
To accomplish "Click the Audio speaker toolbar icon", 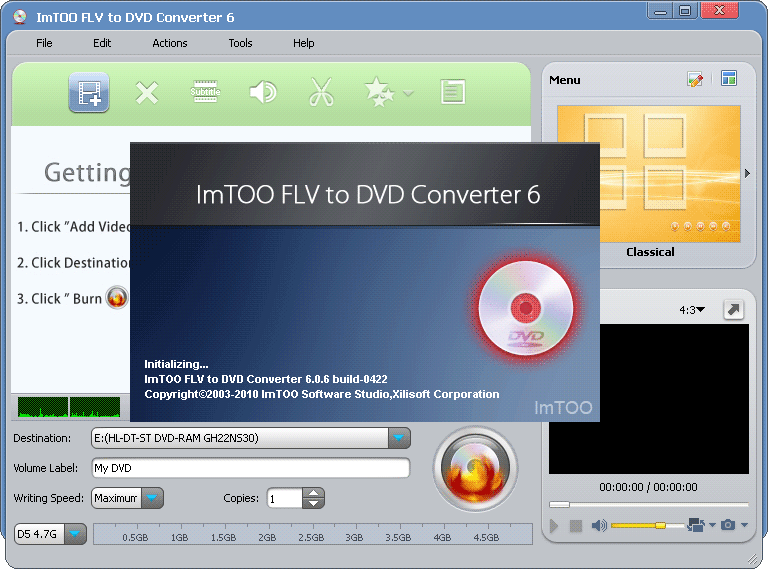I will pos(263,92).
